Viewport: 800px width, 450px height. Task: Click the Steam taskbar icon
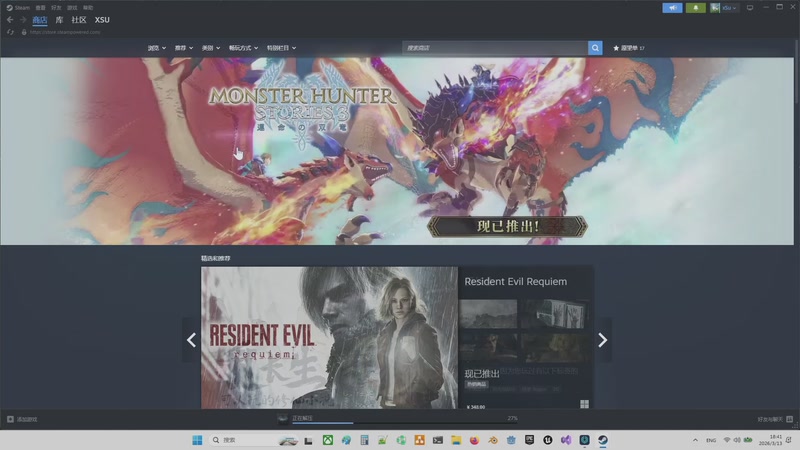[603, 440]
